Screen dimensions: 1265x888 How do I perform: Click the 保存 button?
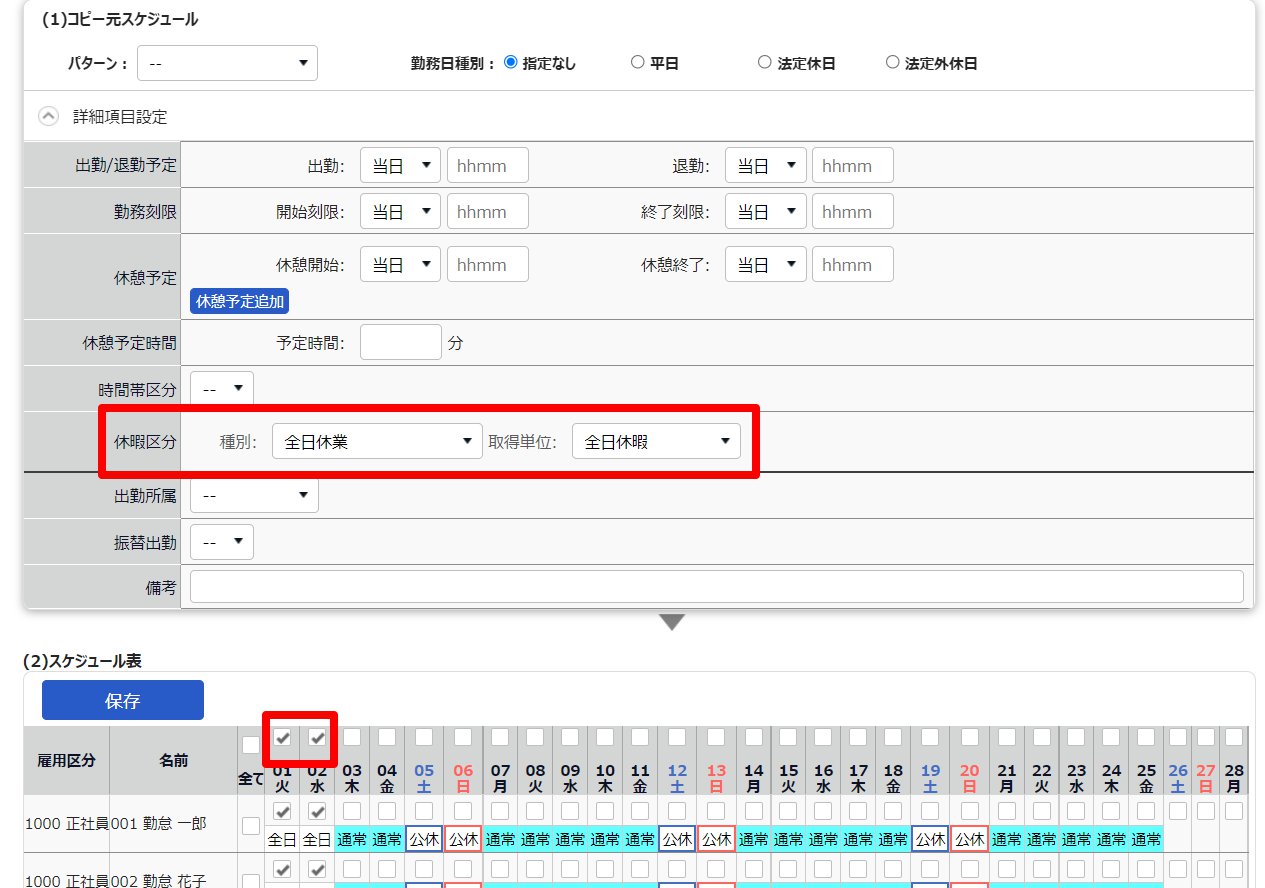pyautogui.click(x=123, y=700)
